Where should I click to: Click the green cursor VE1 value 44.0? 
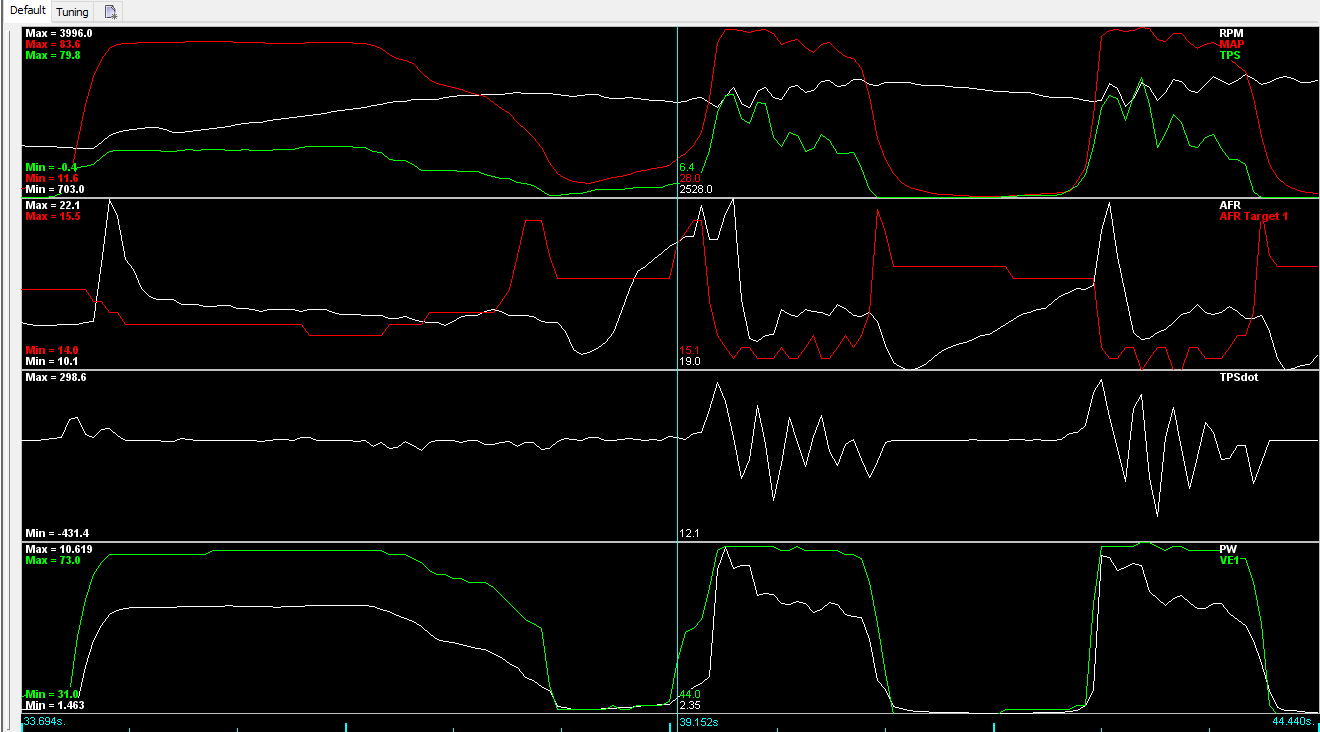click(x=690, y=694)
